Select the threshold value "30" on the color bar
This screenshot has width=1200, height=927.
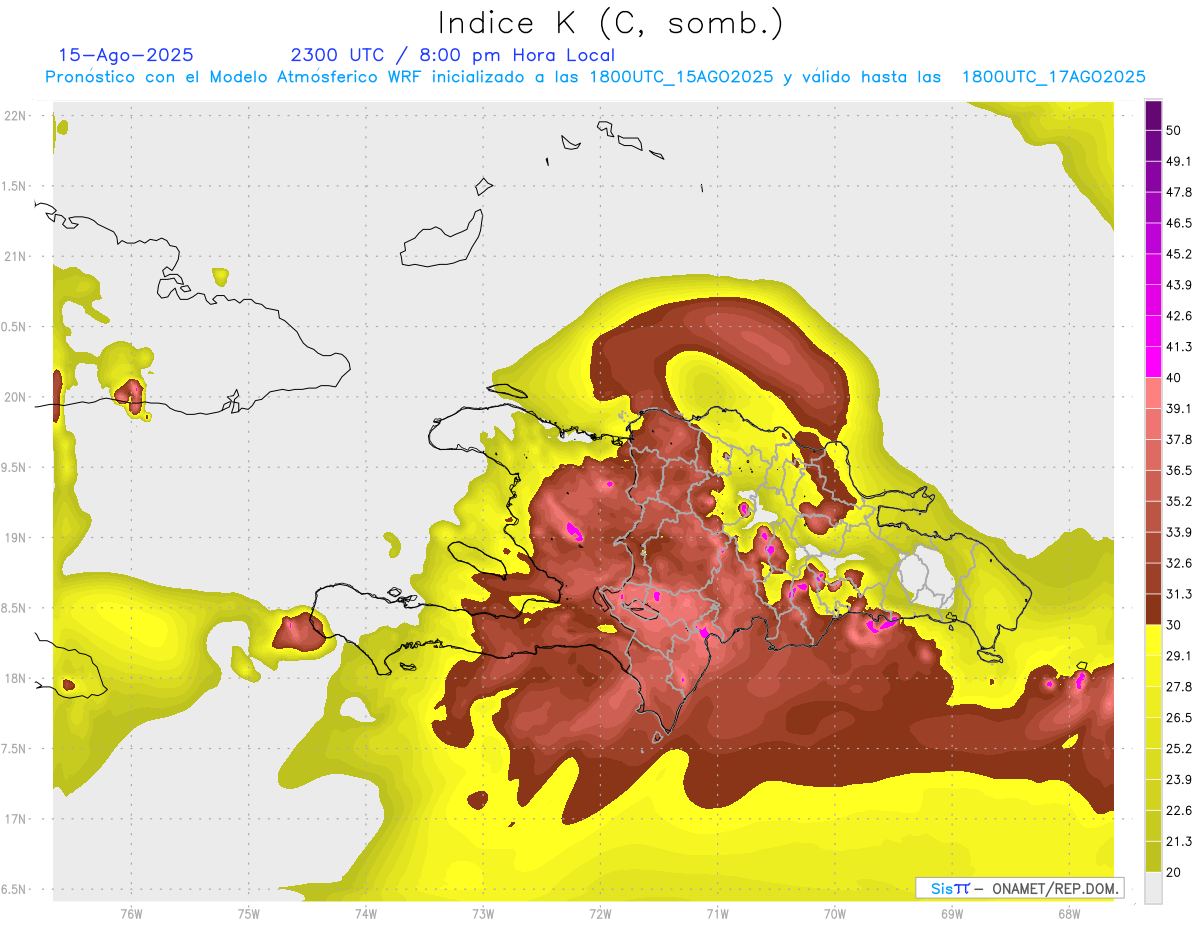[x=1175, y=625]
